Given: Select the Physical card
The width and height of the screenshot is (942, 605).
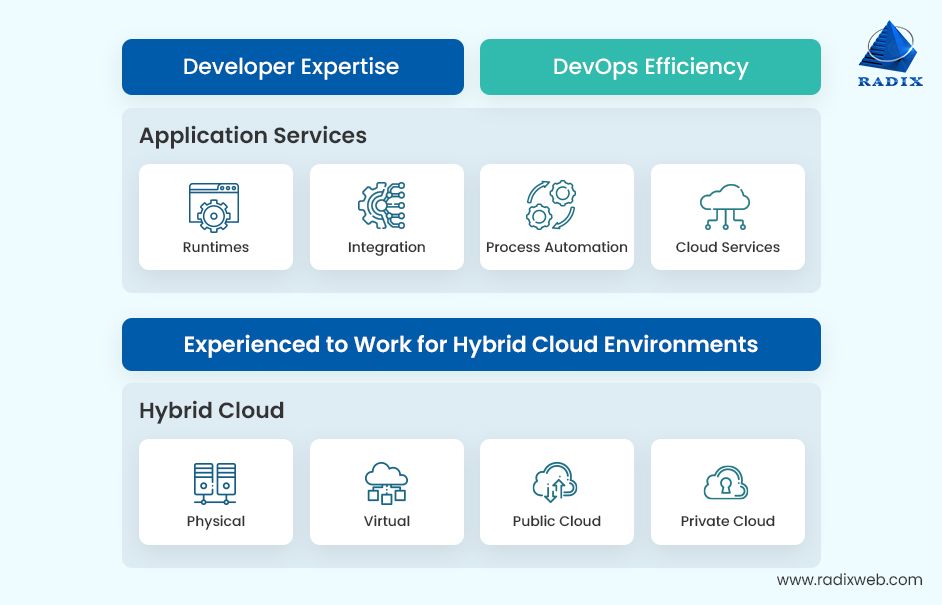Looking at the screenshot, I should pyautogui.click(x=216, y=491).
